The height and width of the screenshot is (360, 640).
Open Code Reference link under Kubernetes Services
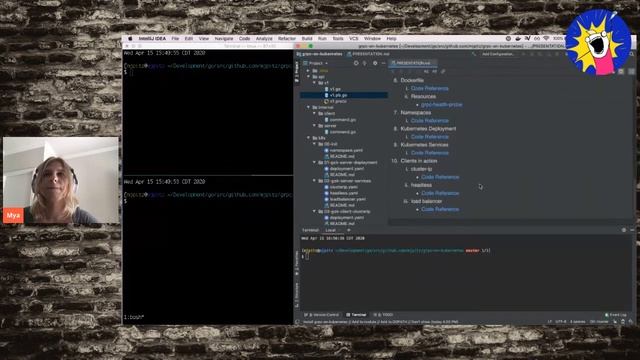coord(429,153)
